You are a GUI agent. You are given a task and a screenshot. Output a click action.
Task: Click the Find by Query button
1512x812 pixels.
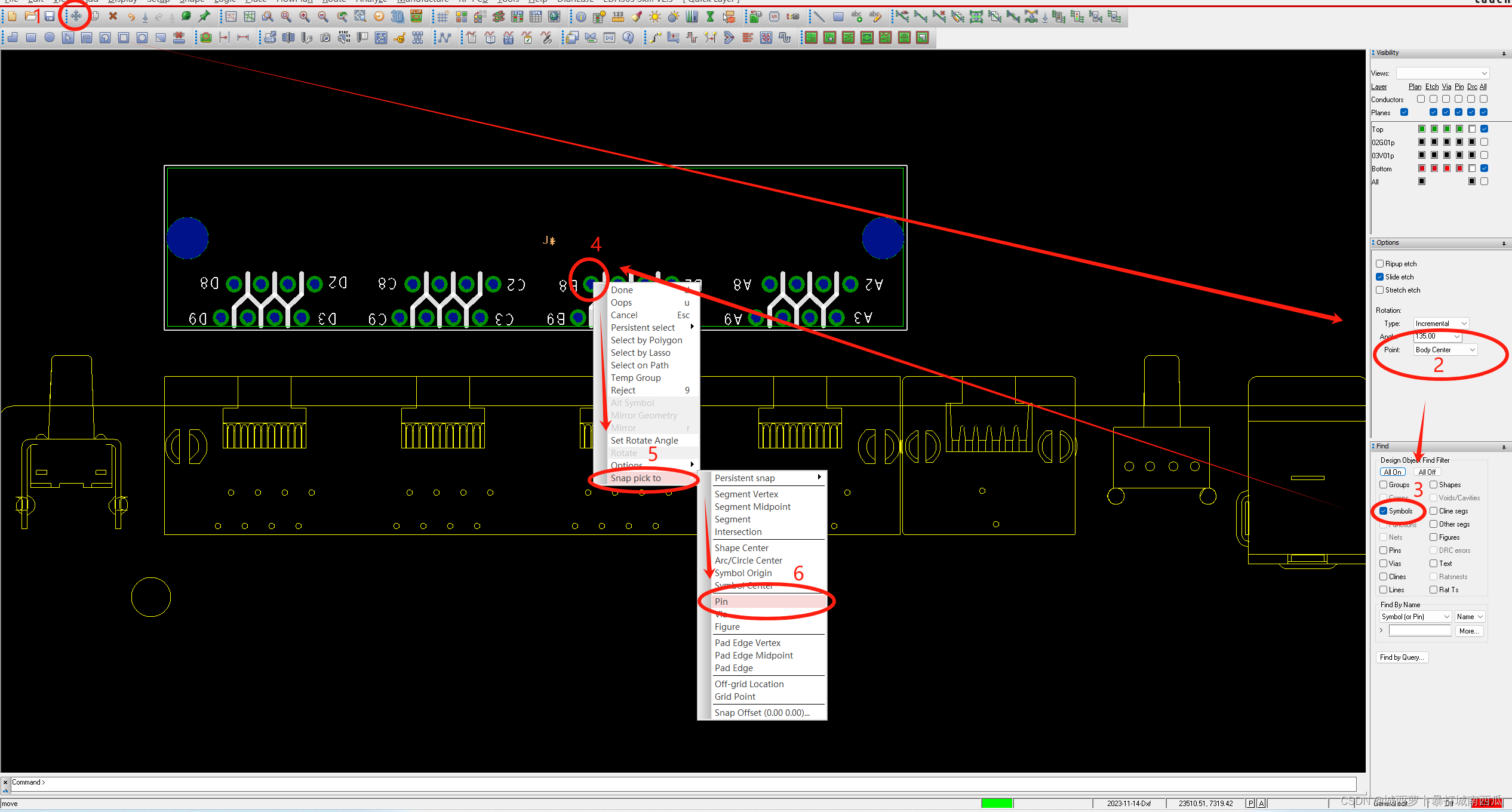click(x=1402, y=657)
